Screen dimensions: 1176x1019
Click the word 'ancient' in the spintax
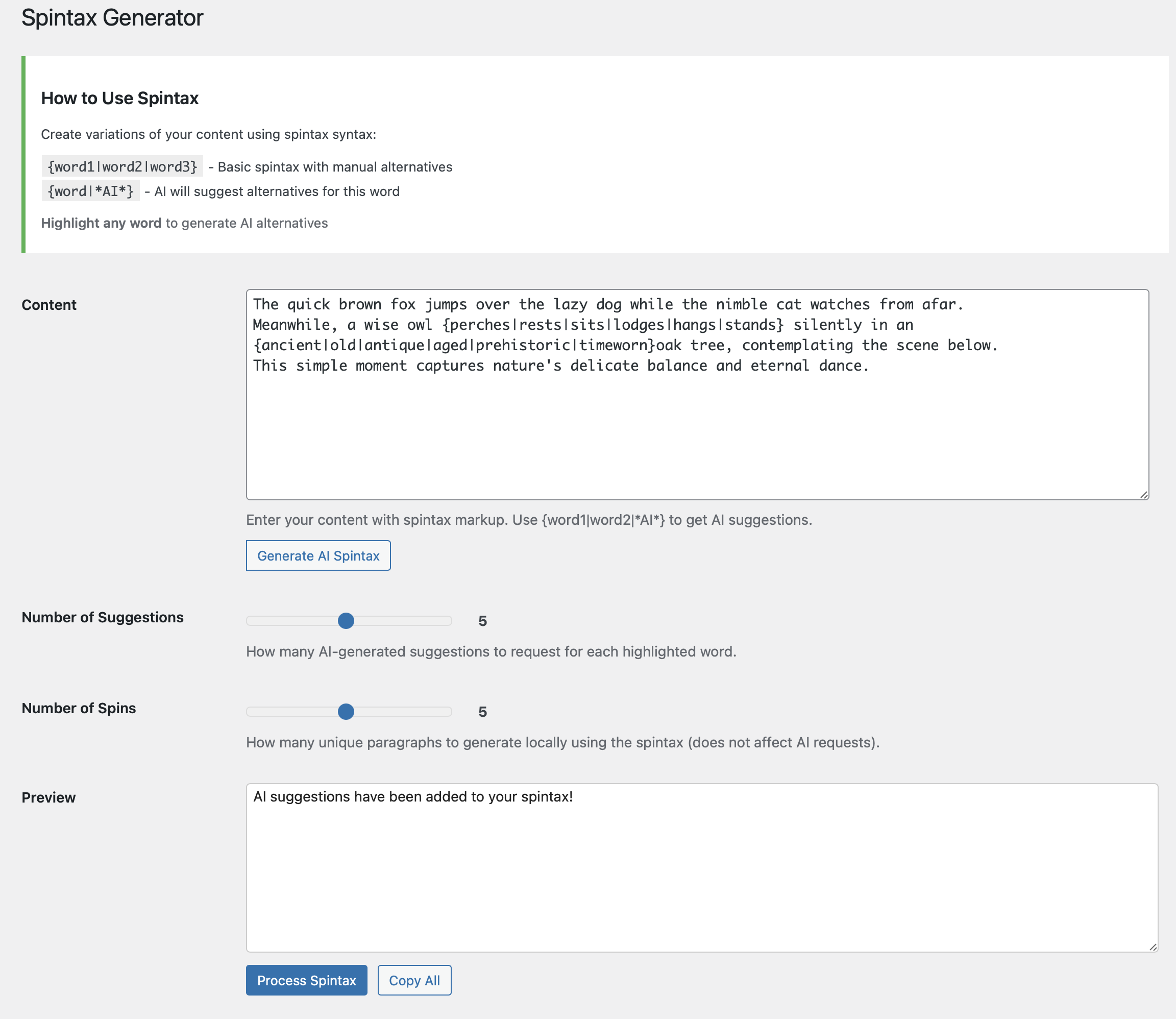coord(291,345)
